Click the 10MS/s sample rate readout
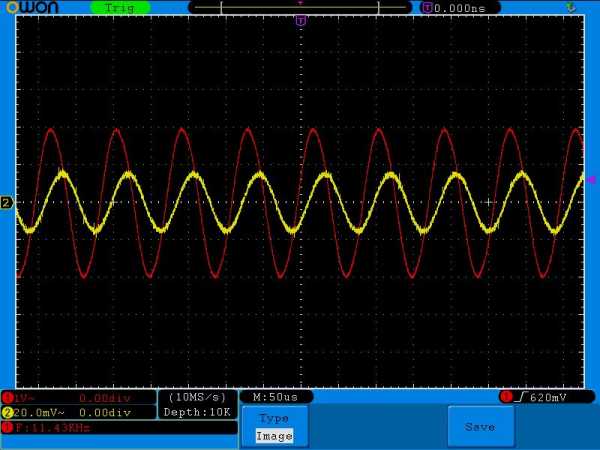 pyautogui.click(x=198, y=397)
